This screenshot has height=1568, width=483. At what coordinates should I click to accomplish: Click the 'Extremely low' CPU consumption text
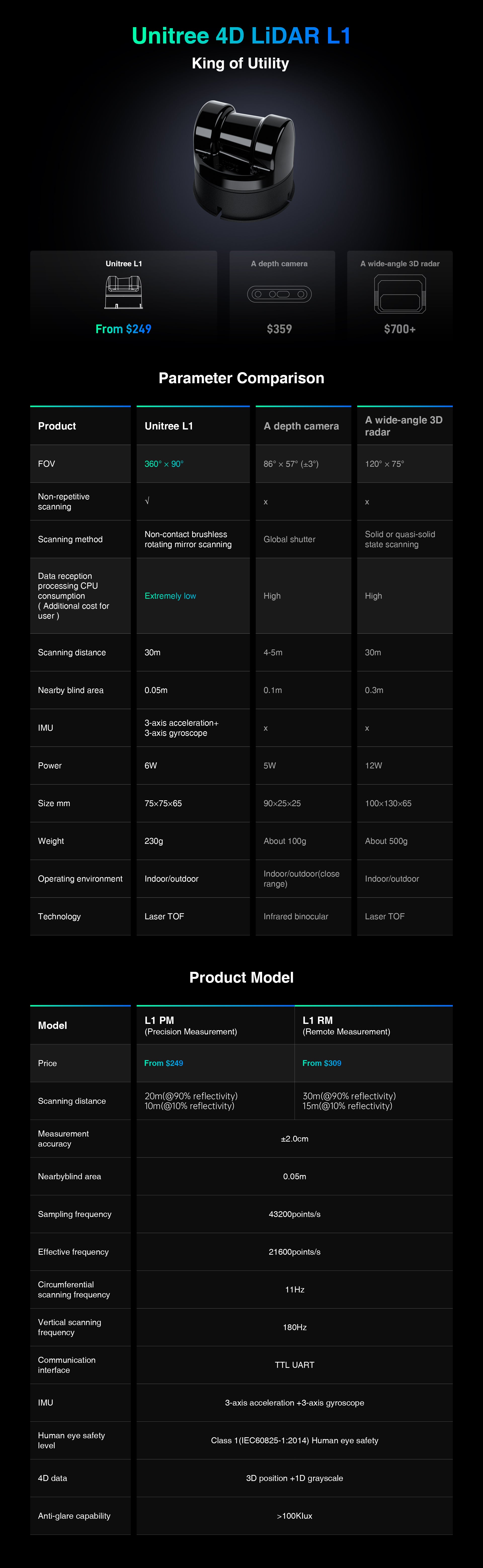pos(170,596)
